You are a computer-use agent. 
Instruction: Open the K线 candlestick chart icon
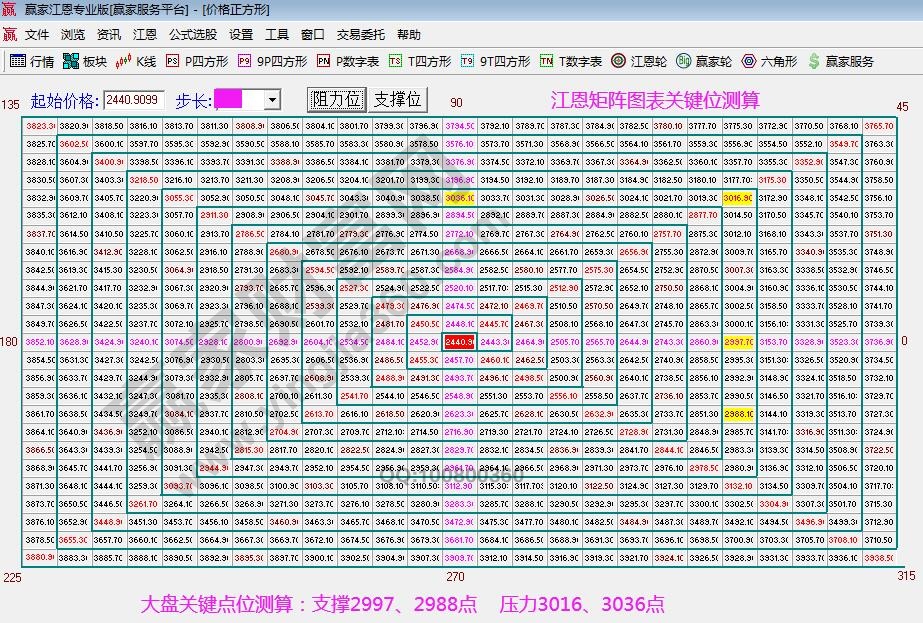134,60
